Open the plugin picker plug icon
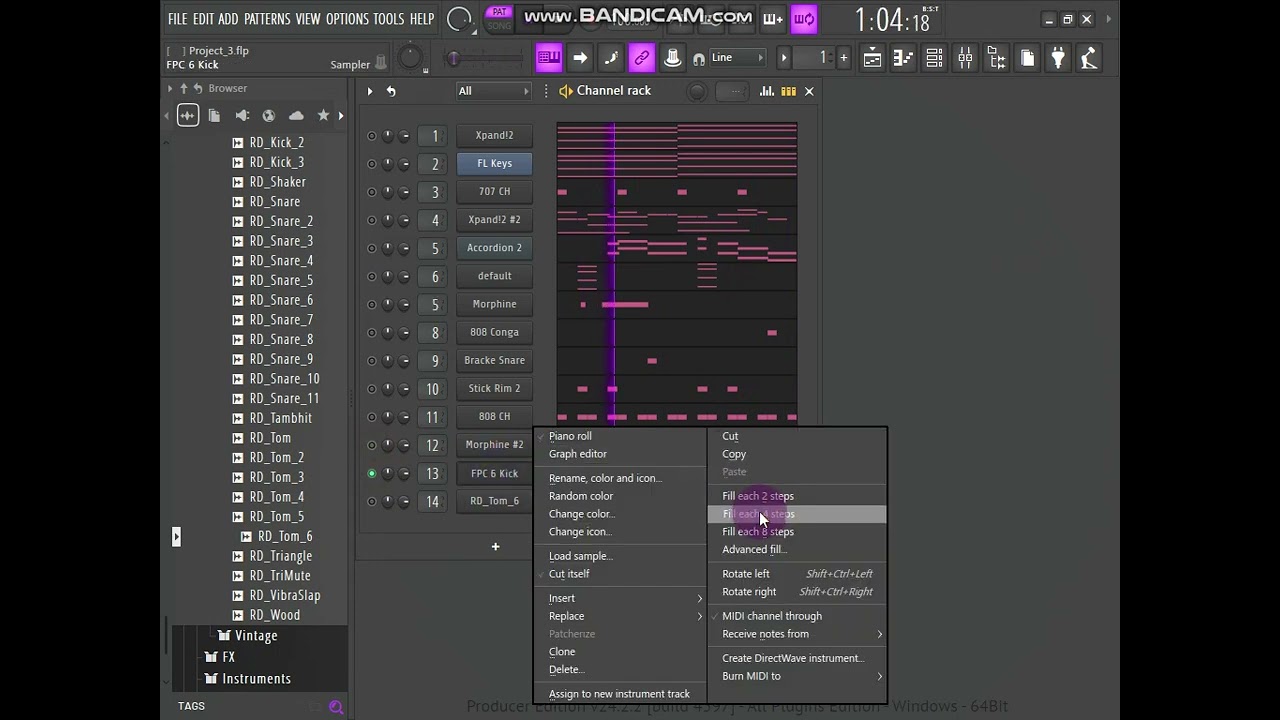 coord(1058,58)
